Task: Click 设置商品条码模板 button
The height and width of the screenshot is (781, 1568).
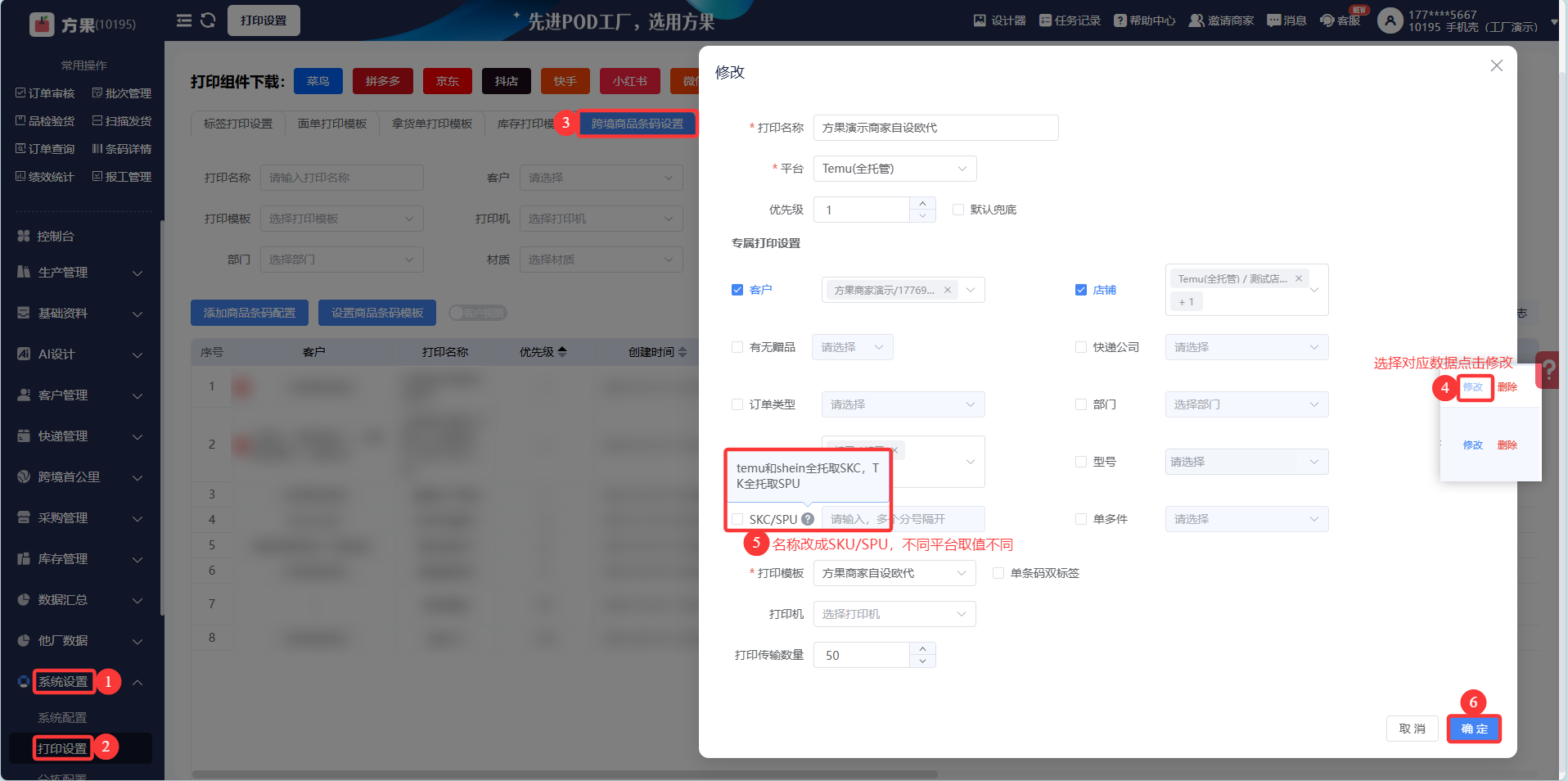Action: pos(377,313)
